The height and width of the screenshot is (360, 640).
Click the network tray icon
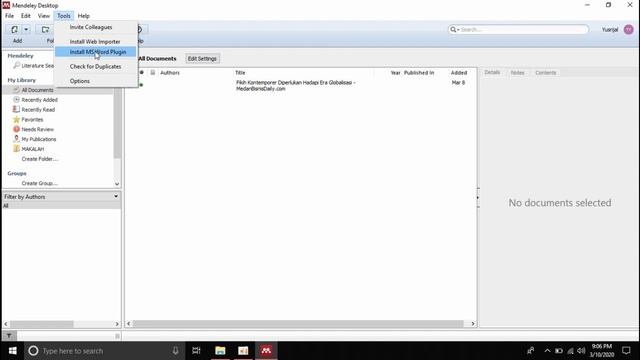tap(570, 351)
